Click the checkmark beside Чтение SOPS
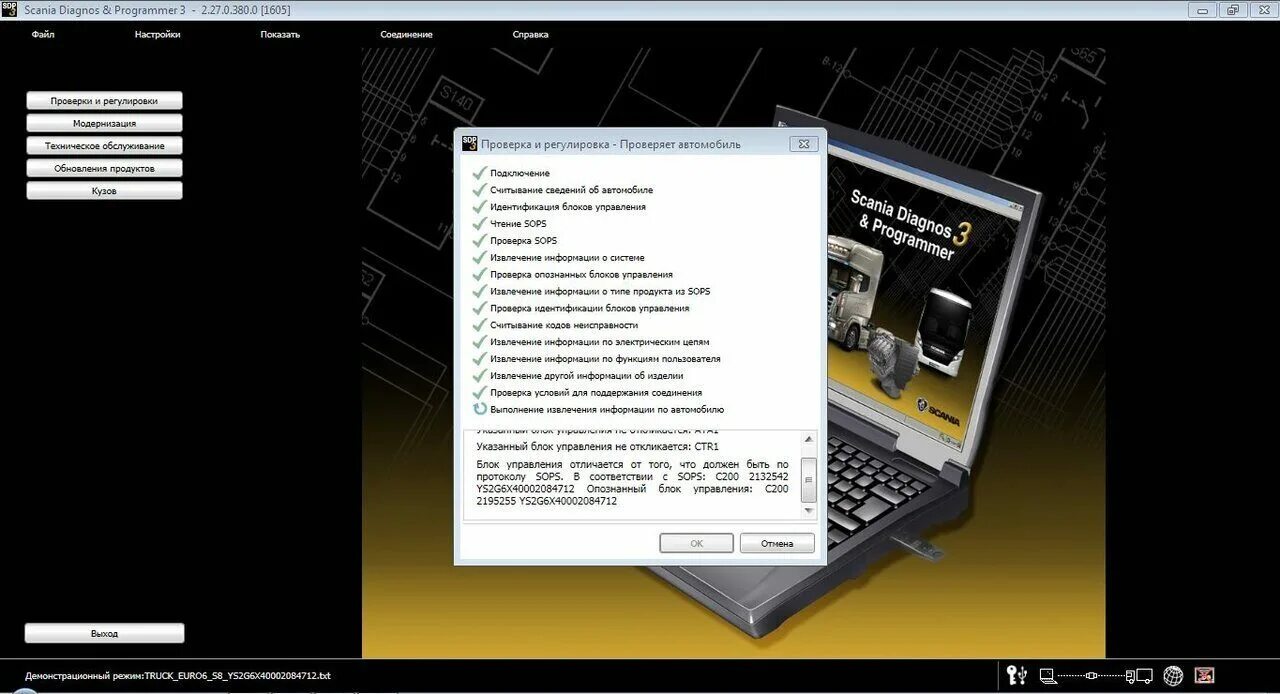Image resolution: width=1280 pixels, height=694 pixels. 480,223
